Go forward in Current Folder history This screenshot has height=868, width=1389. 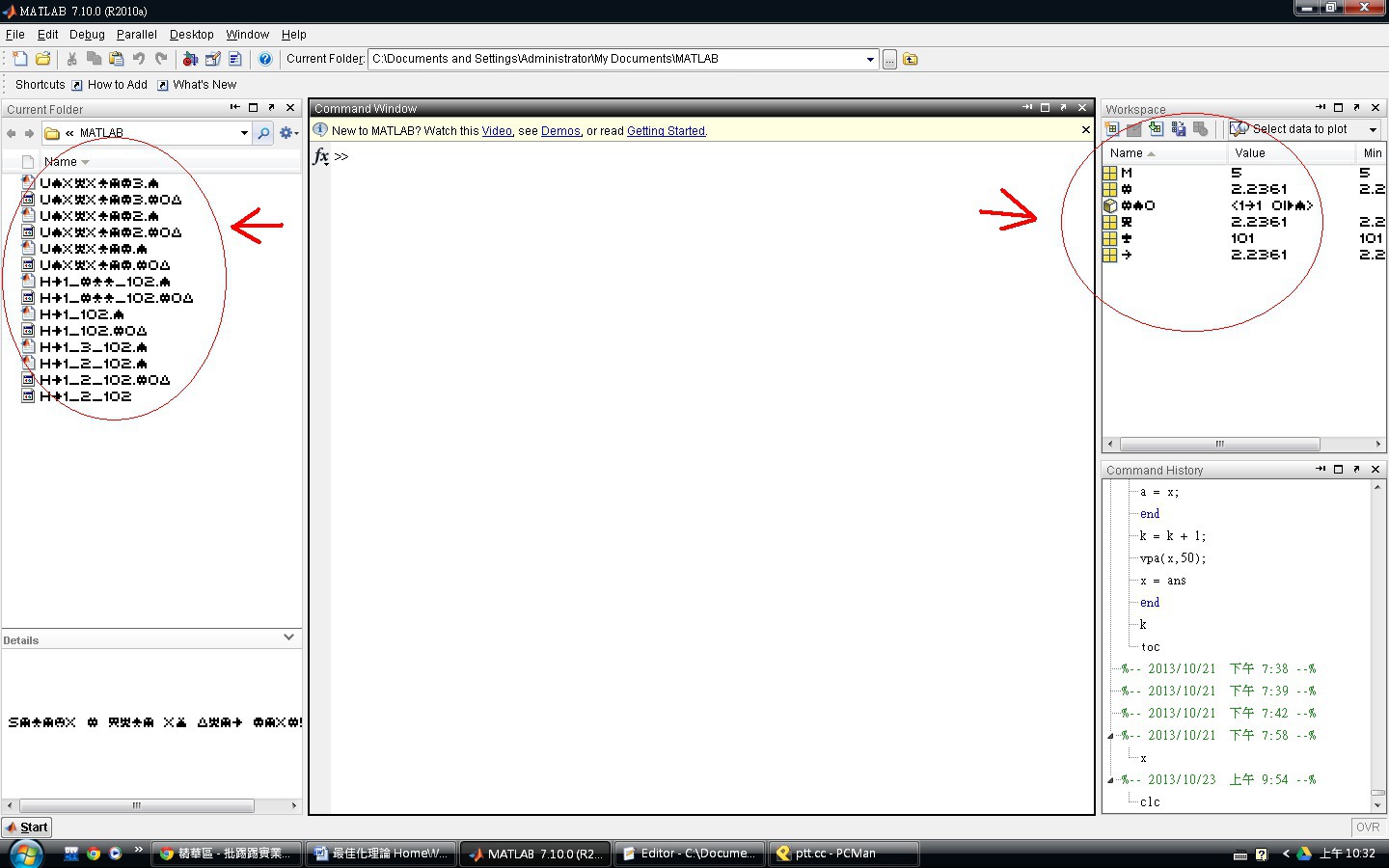click(x=29, y=133)
